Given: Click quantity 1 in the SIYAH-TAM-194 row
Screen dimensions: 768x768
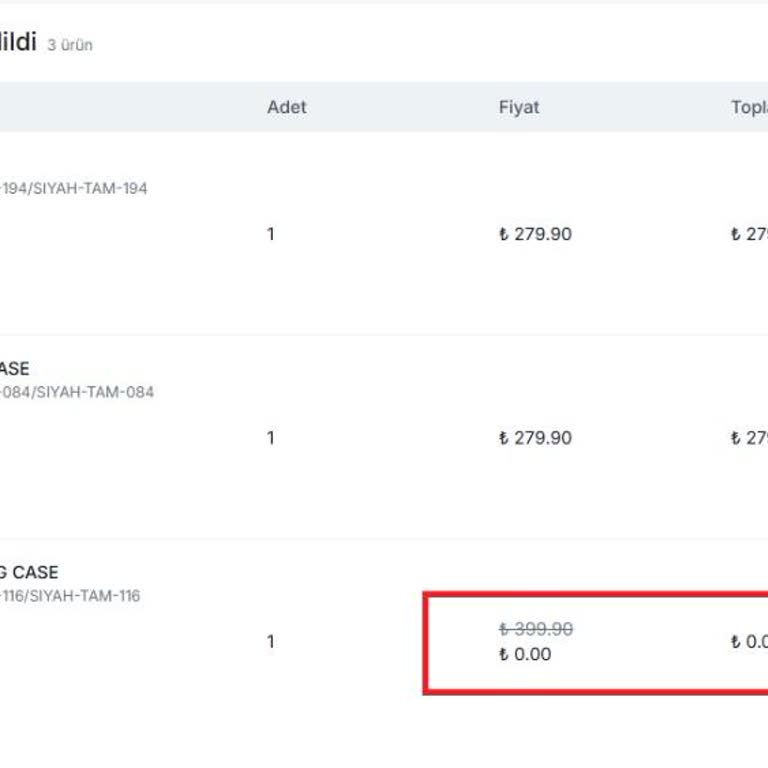Looking at the screenshot, I should [270, 234].
